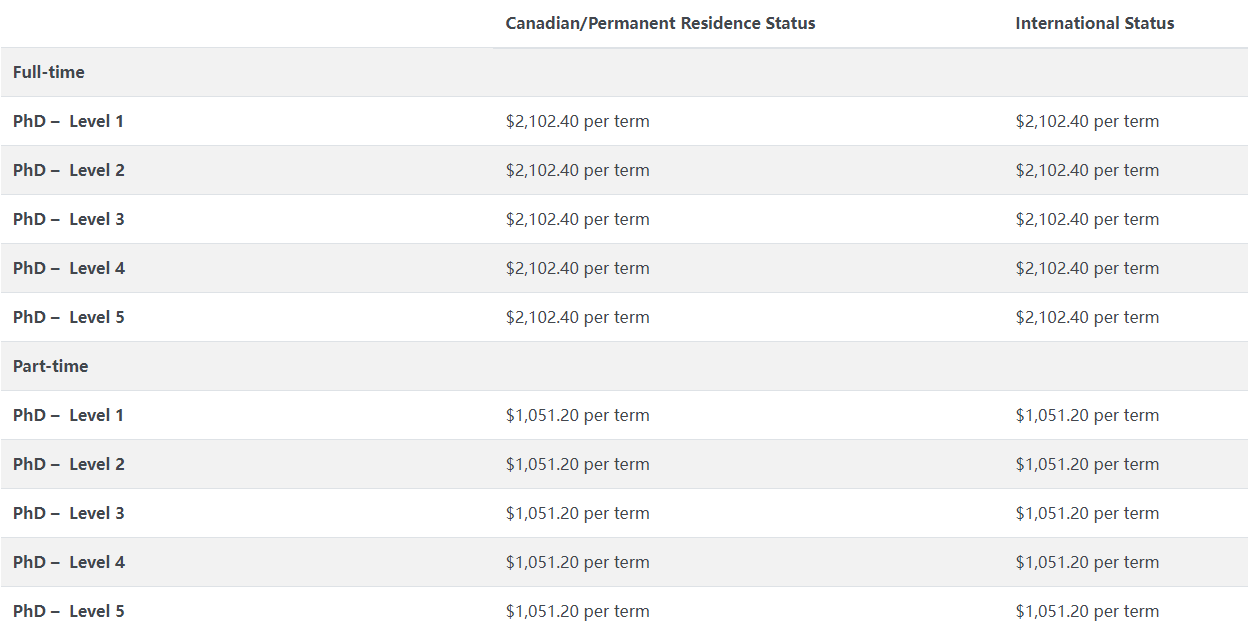Image resolution: width=1248 pixels, height=633 pixels.
Task: Select the Canadian/Permanent Residence Status column header
Action: 660,23
